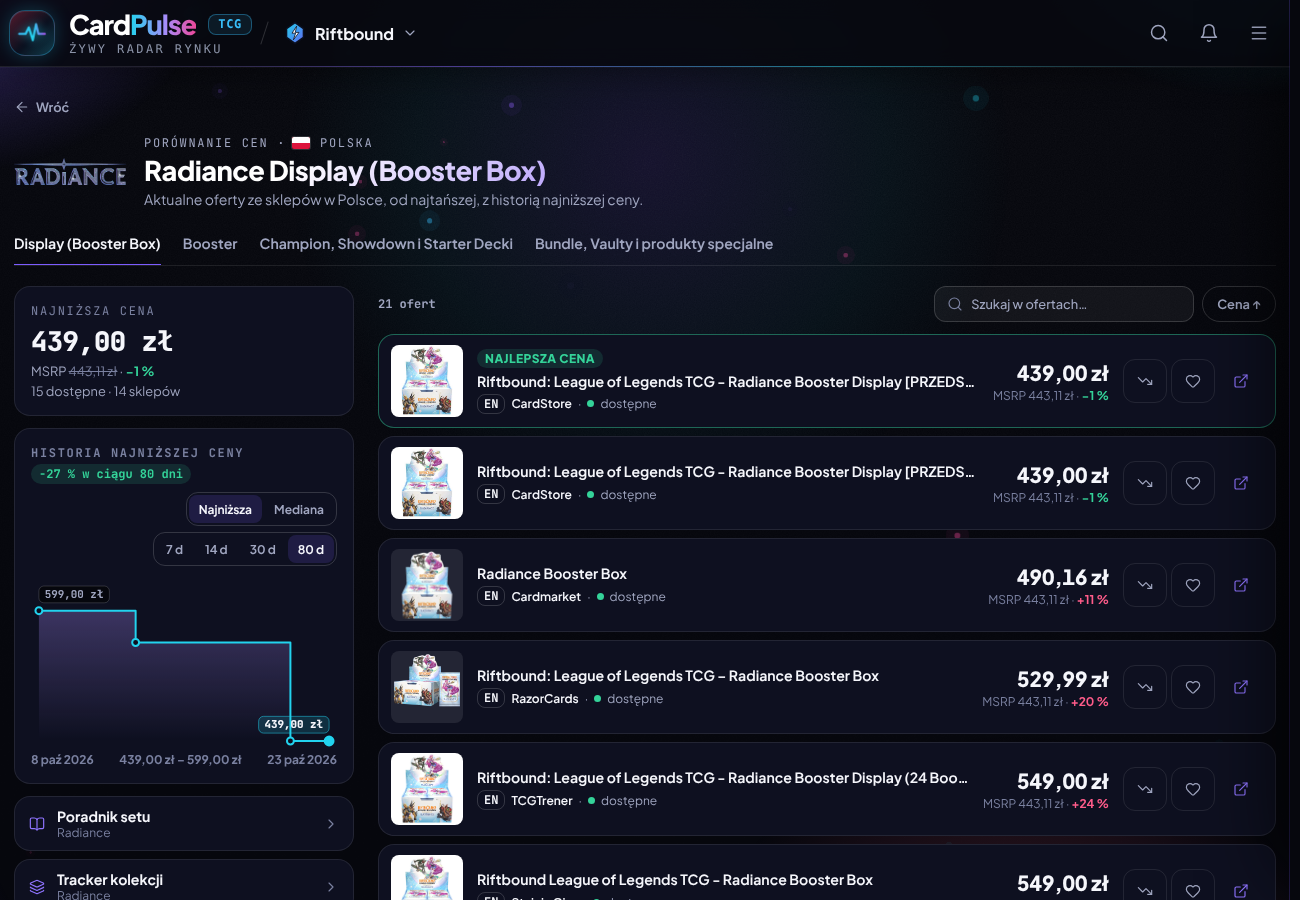Click the book icon beside Poradnik setu
1300x900 pixels.
37,824
